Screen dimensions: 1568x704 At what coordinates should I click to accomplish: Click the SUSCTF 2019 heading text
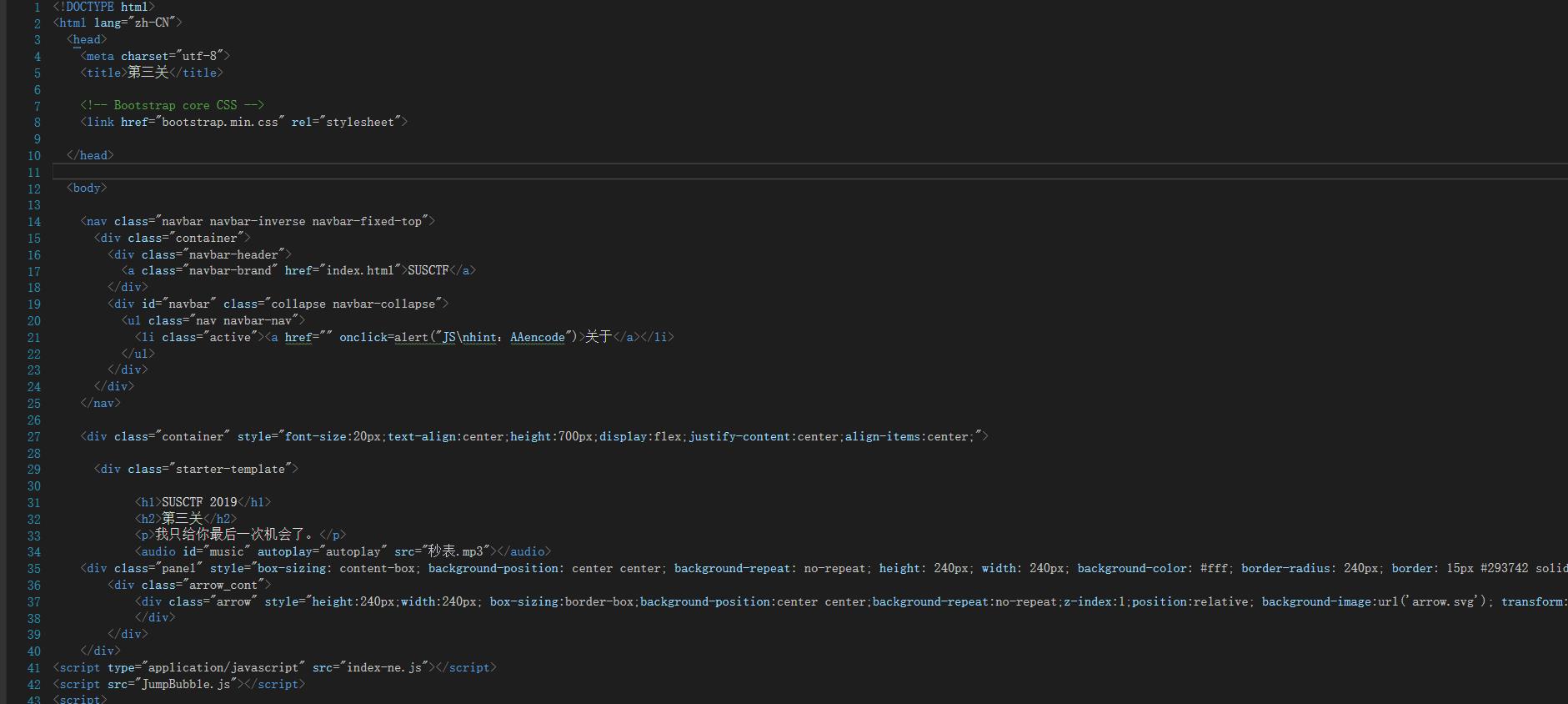pyautogui.click(x=199, y=502)
